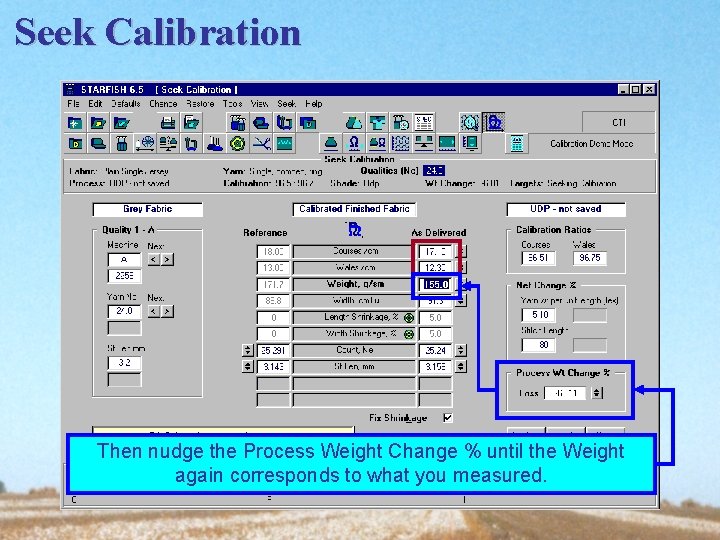Click the dotted fabric texture icon in second row
720x540 pixels.
pos(400,144)
